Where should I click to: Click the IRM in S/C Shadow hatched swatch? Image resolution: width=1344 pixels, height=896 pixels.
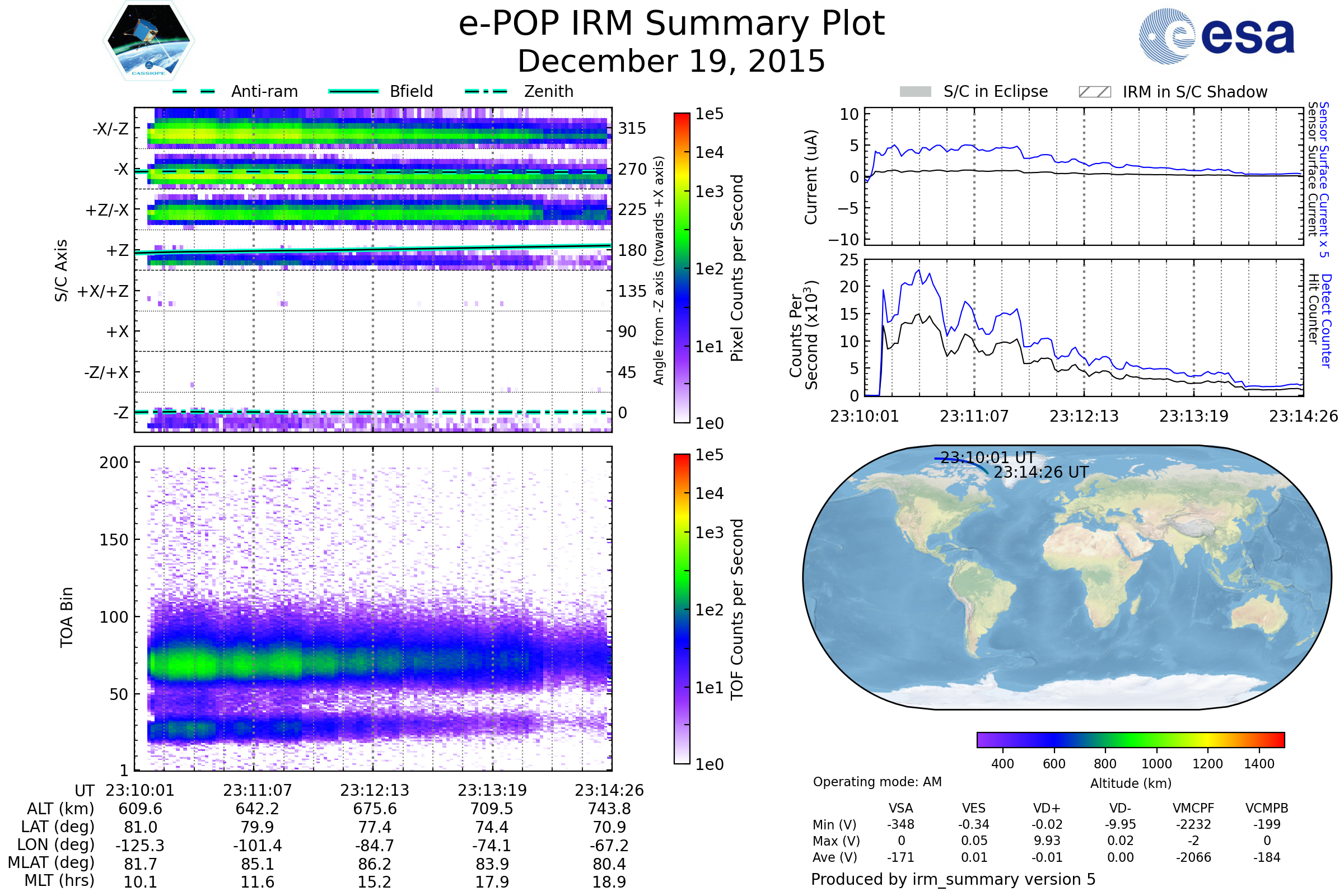coord(1094,92)
